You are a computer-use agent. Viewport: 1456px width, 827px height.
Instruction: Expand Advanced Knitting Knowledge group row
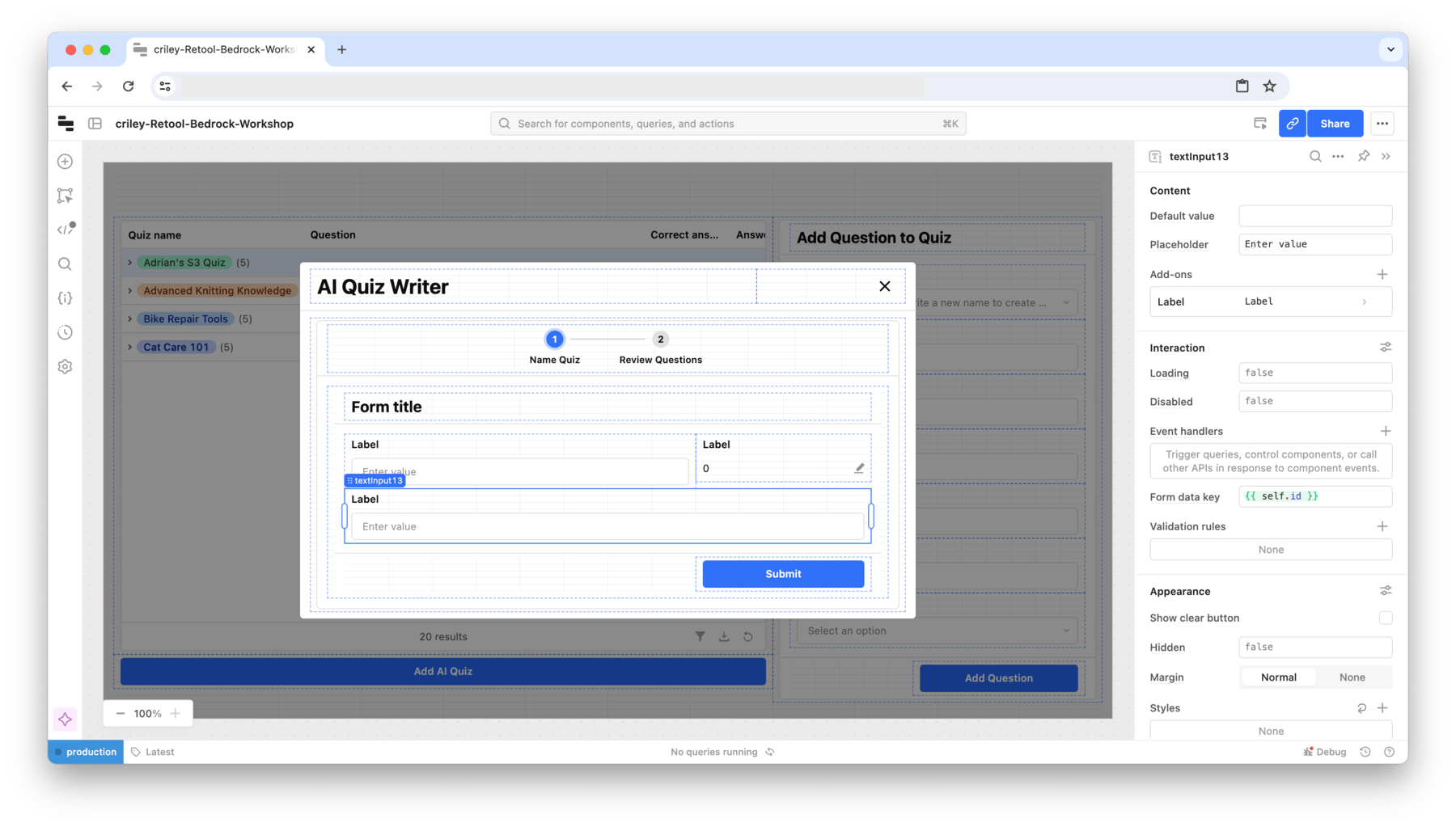(130, 291)
